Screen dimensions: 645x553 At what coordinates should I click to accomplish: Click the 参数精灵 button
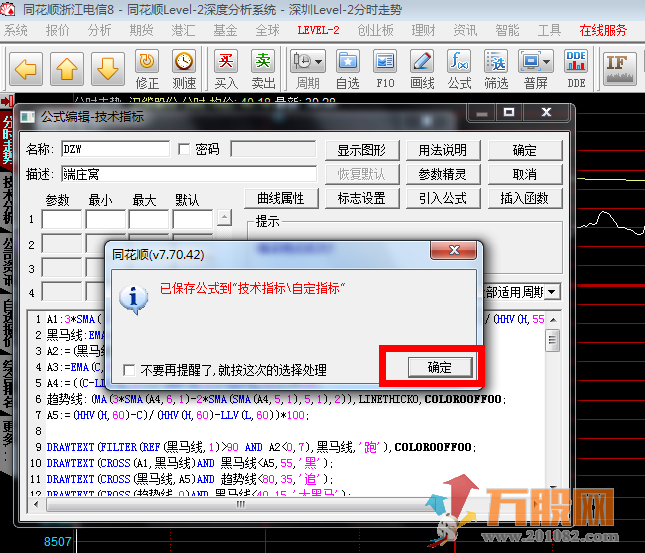pos(443,174)
